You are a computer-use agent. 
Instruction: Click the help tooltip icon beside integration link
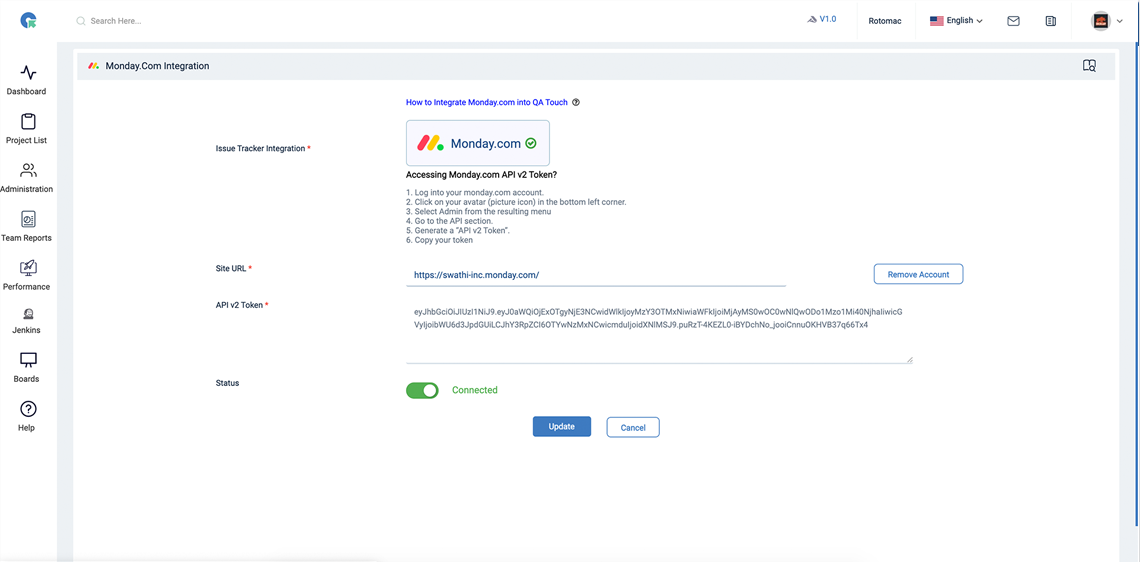click(576, 103)
